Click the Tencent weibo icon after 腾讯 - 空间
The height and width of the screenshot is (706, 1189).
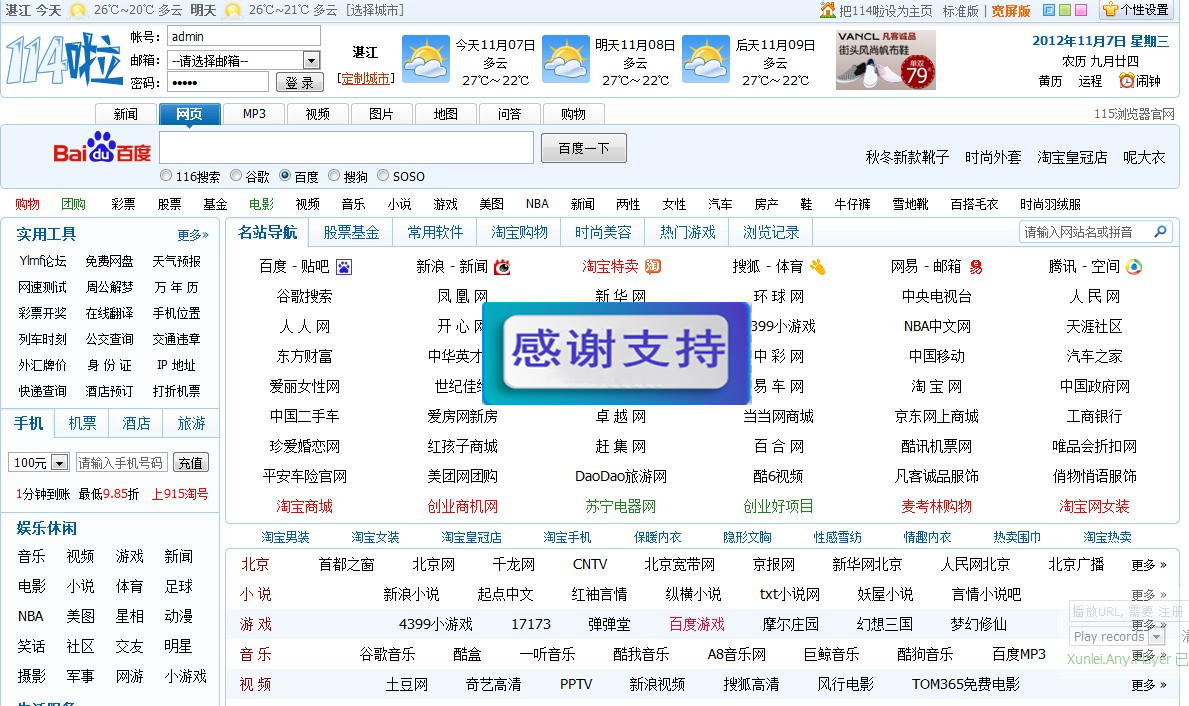click(x=1134, y=266)
